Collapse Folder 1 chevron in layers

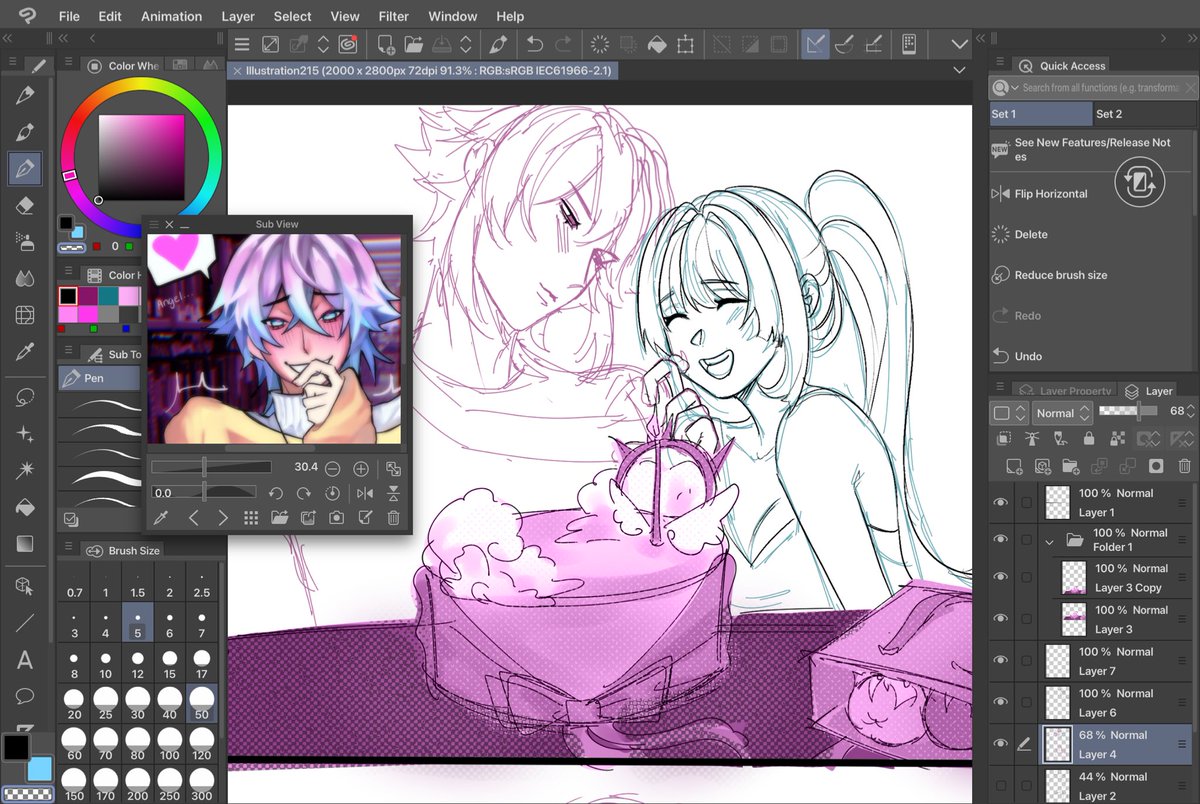click(x=1049, y=541)
